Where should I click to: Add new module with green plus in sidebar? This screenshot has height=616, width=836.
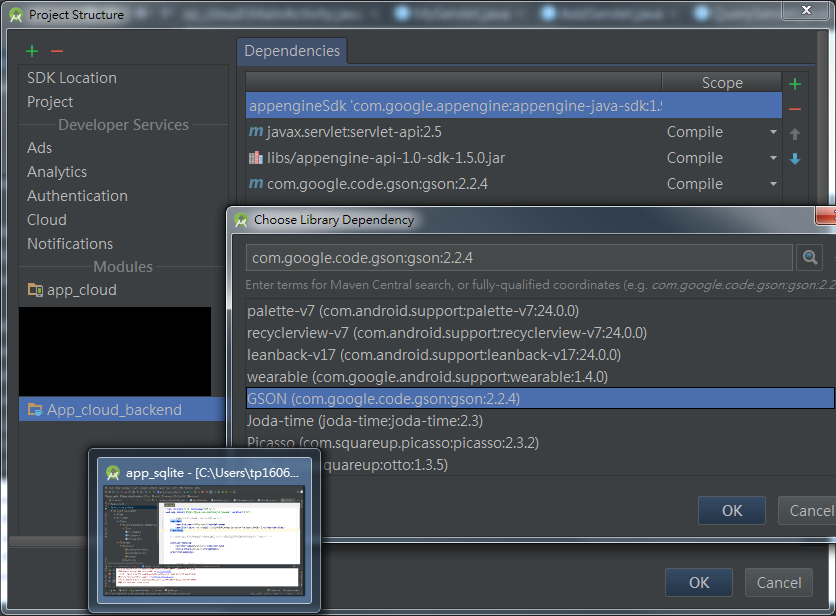[32, 51]
